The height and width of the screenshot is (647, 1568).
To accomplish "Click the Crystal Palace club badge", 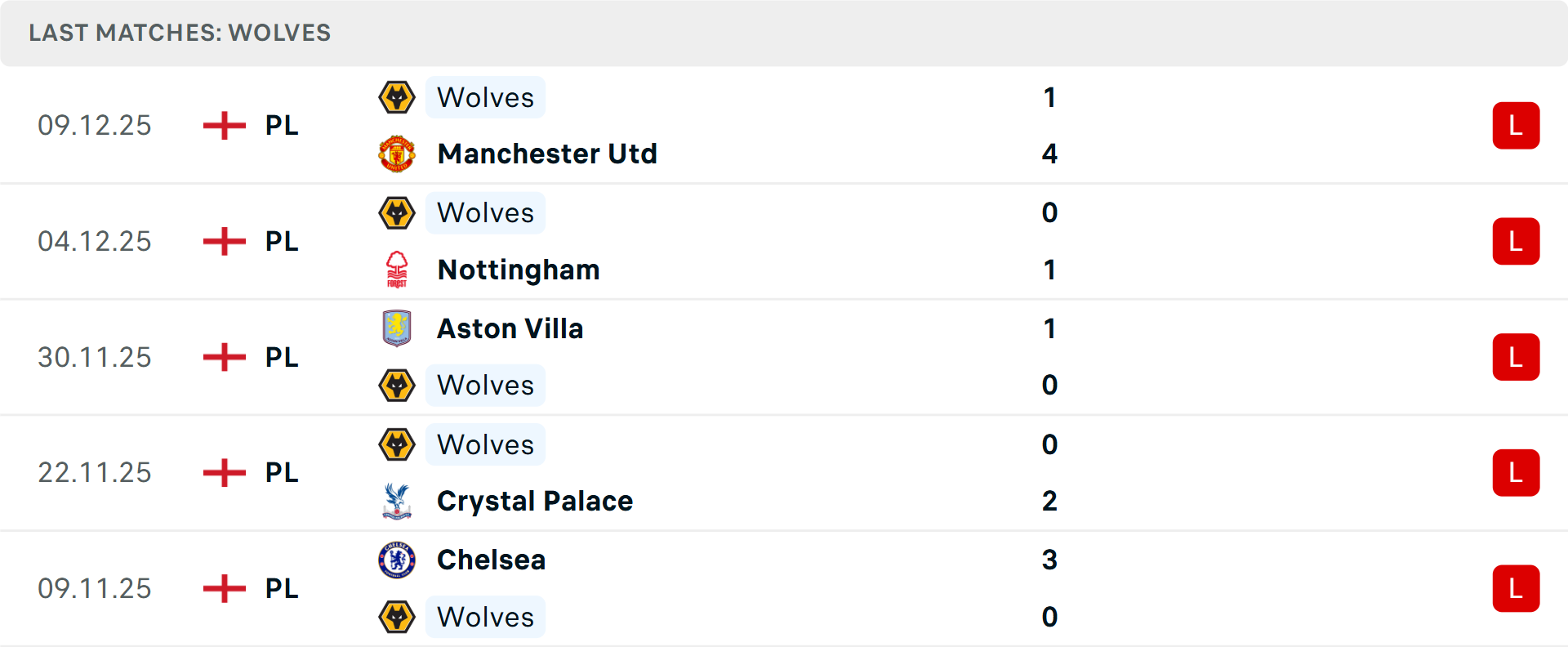I will tap(397, 501).
